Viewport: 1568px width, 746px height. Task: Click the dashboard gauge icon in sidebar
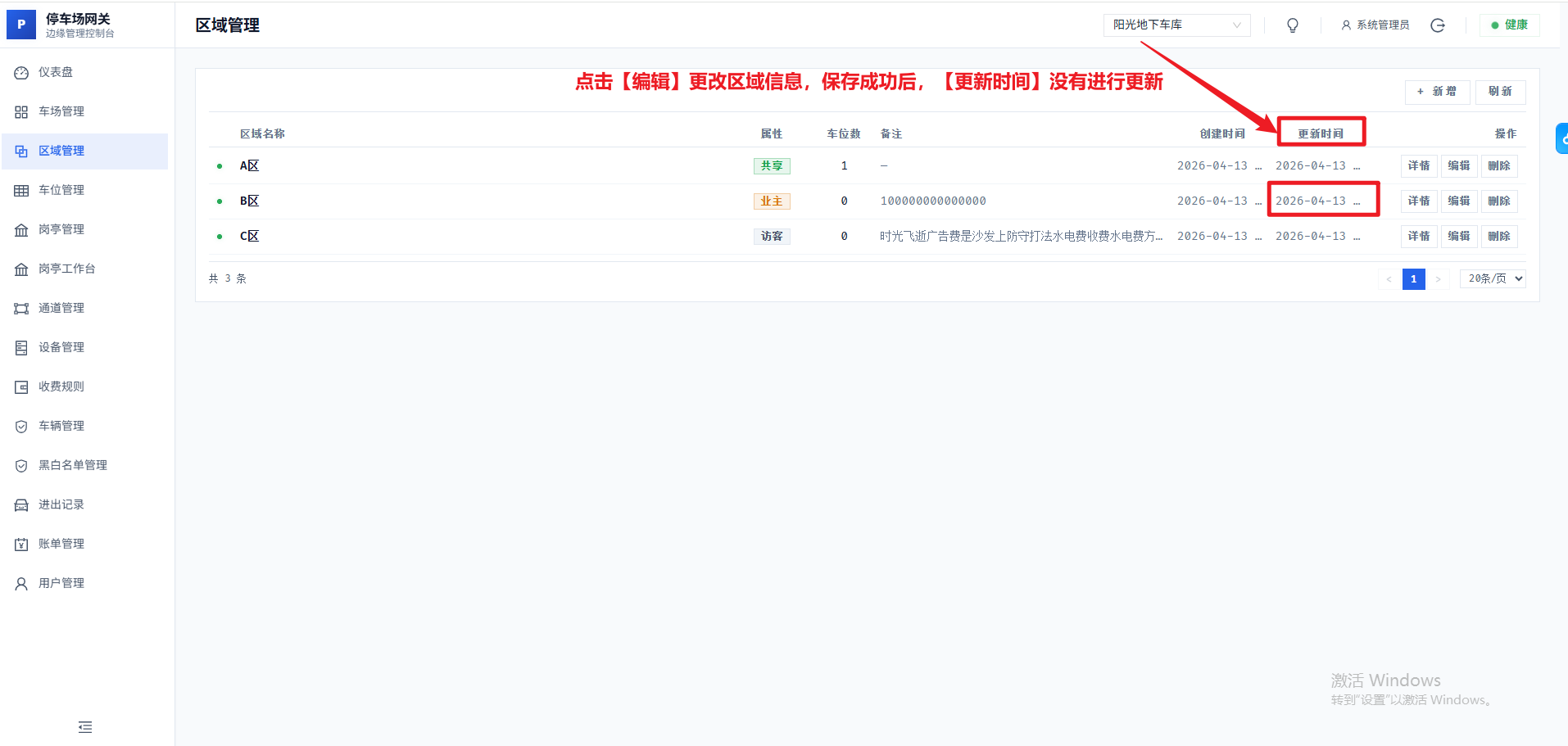pyautogui.click(x=21, y=73)
